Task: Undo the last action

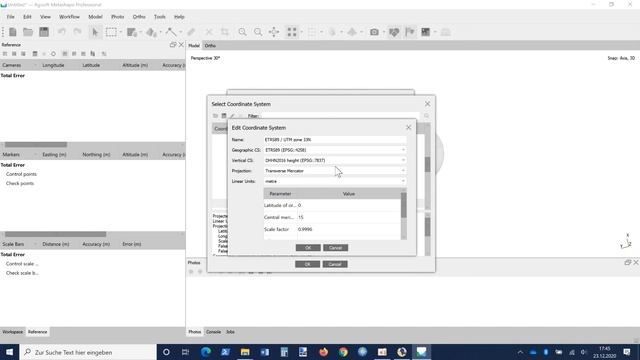Action: (62, 32)
